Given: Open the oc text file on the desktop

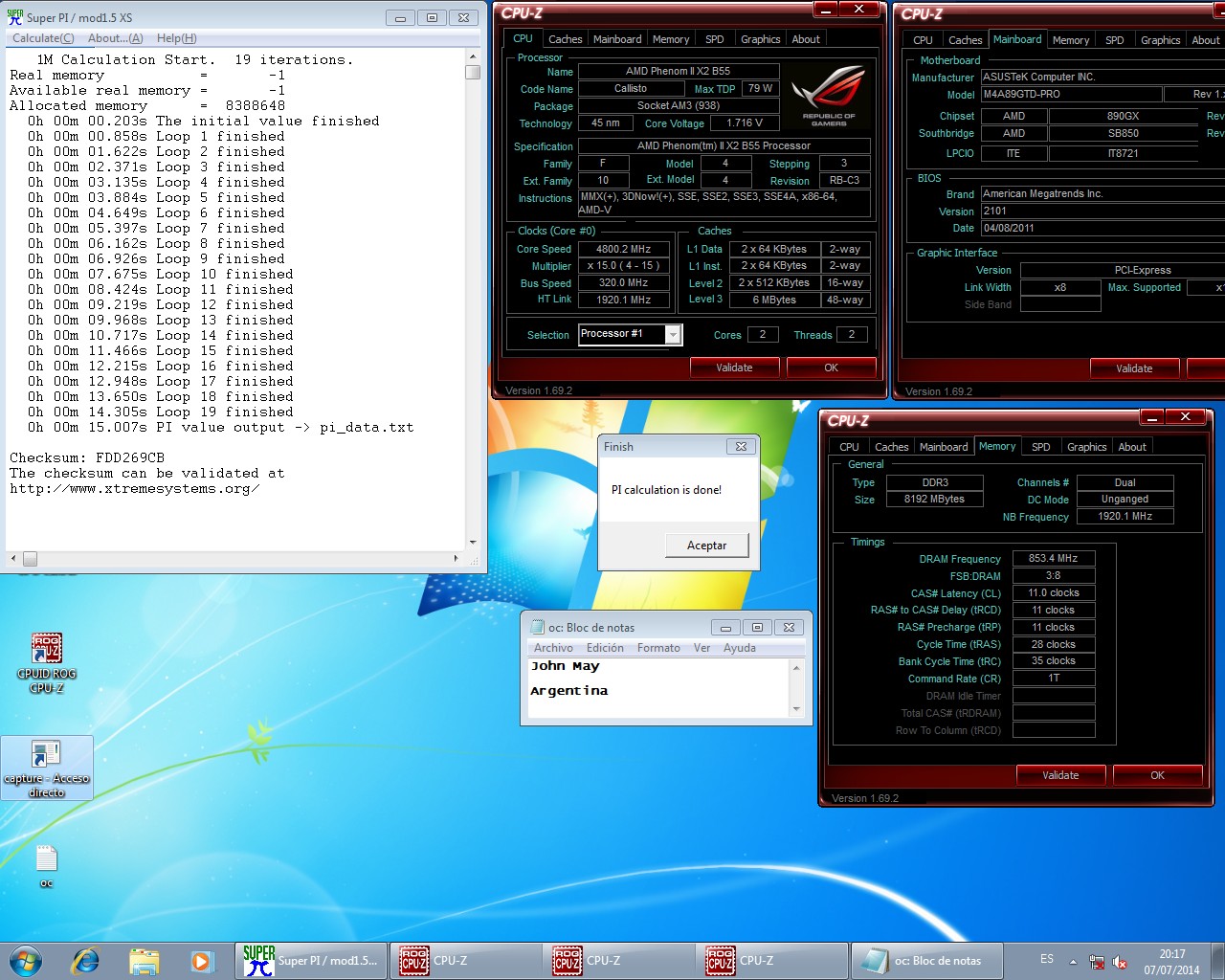Looking at the screenshot, I should 46,866.
